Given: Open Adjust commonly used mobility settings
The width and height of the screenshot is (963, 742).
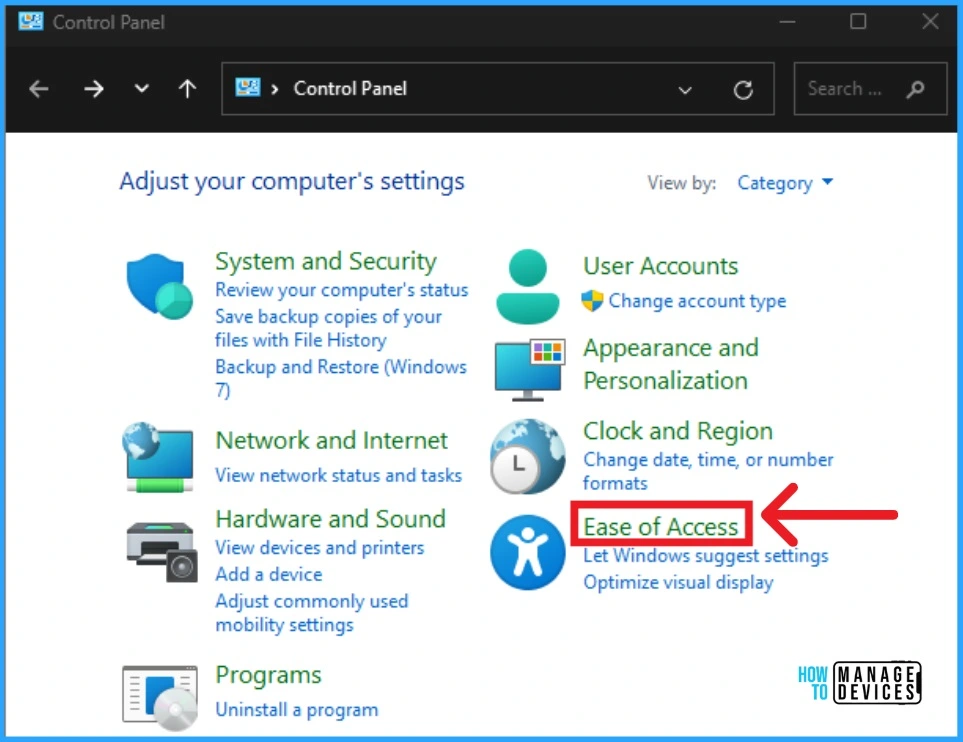Looking at the screenshot, I should 311,612.
